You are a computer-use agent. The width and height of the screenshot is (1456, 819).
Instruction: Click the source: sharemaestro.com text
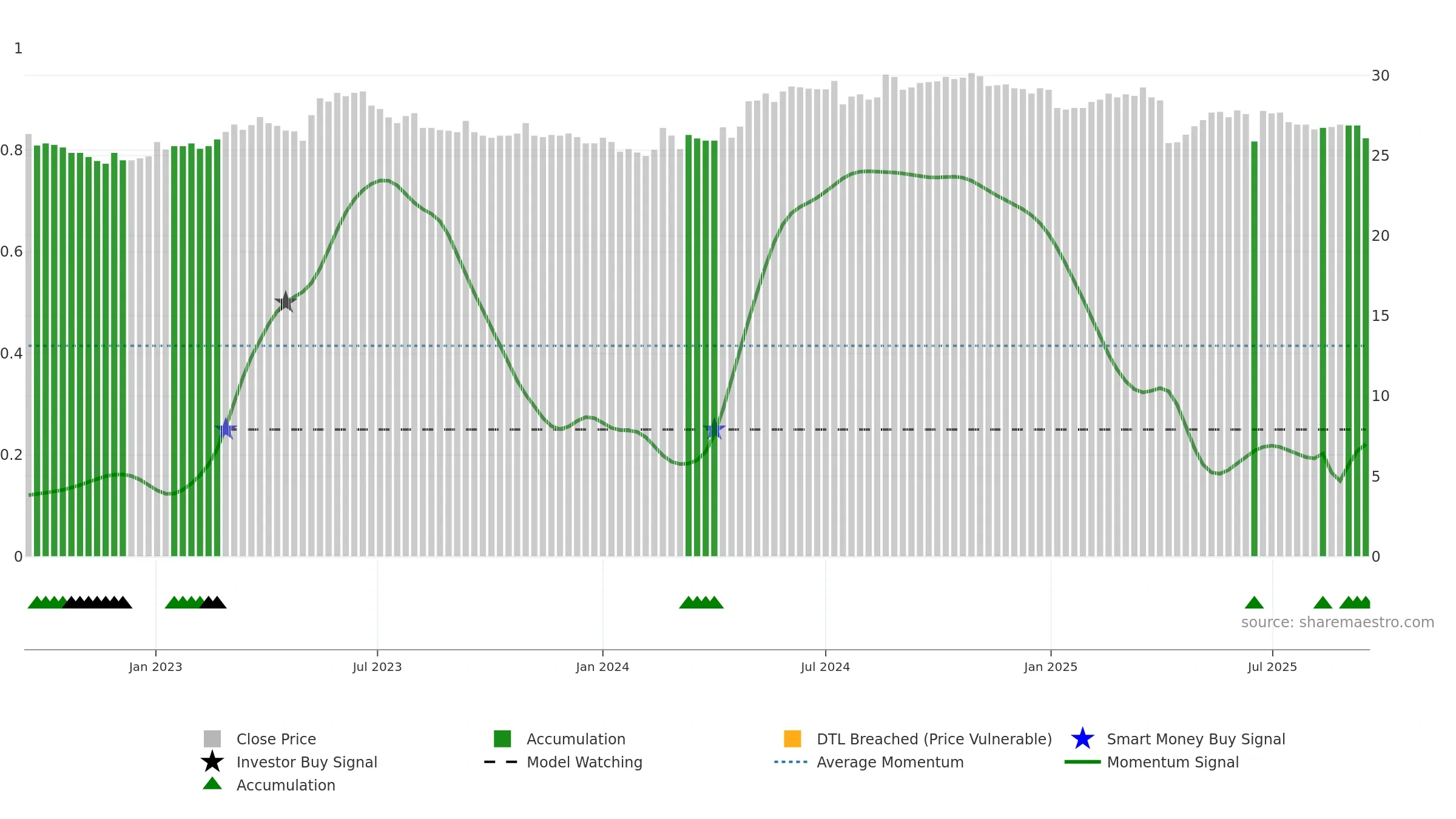coord(1338,622)
